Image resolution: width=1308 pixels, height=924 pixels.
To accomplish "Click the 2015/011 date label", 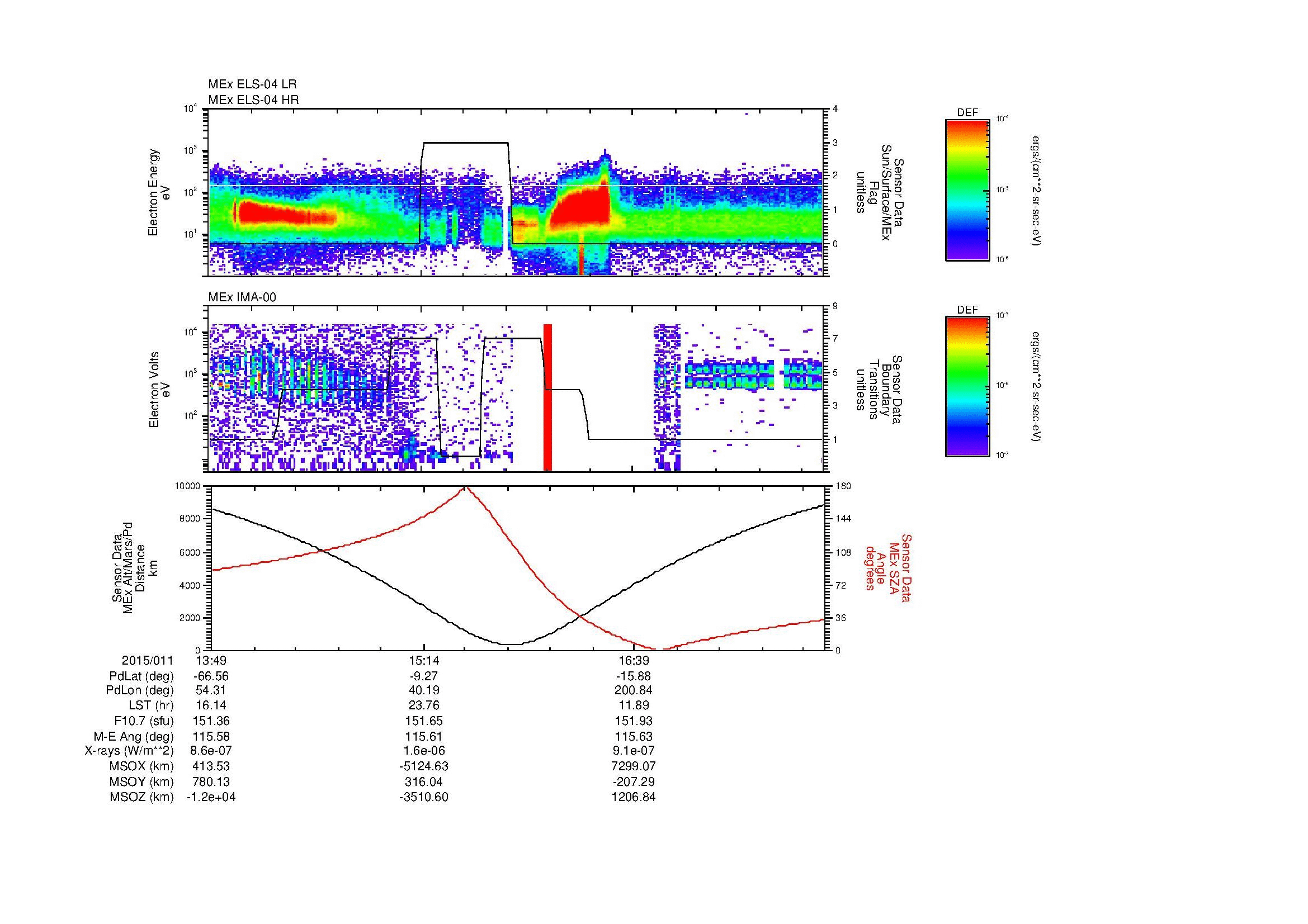I will [148, 661].
